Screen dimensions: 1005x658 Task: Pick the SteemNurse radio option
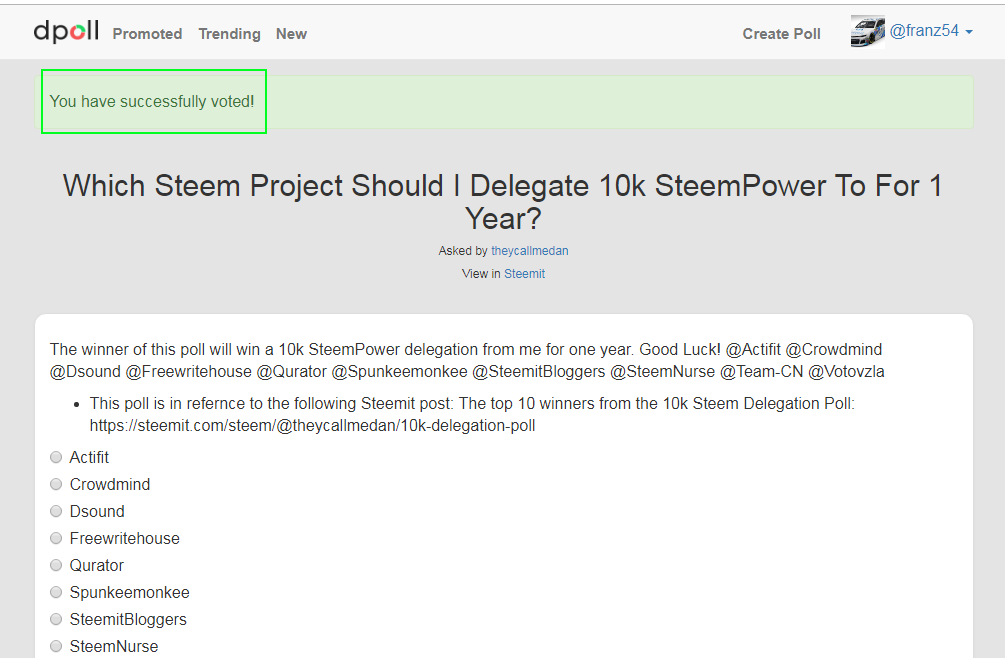click(x=56, y=646)
